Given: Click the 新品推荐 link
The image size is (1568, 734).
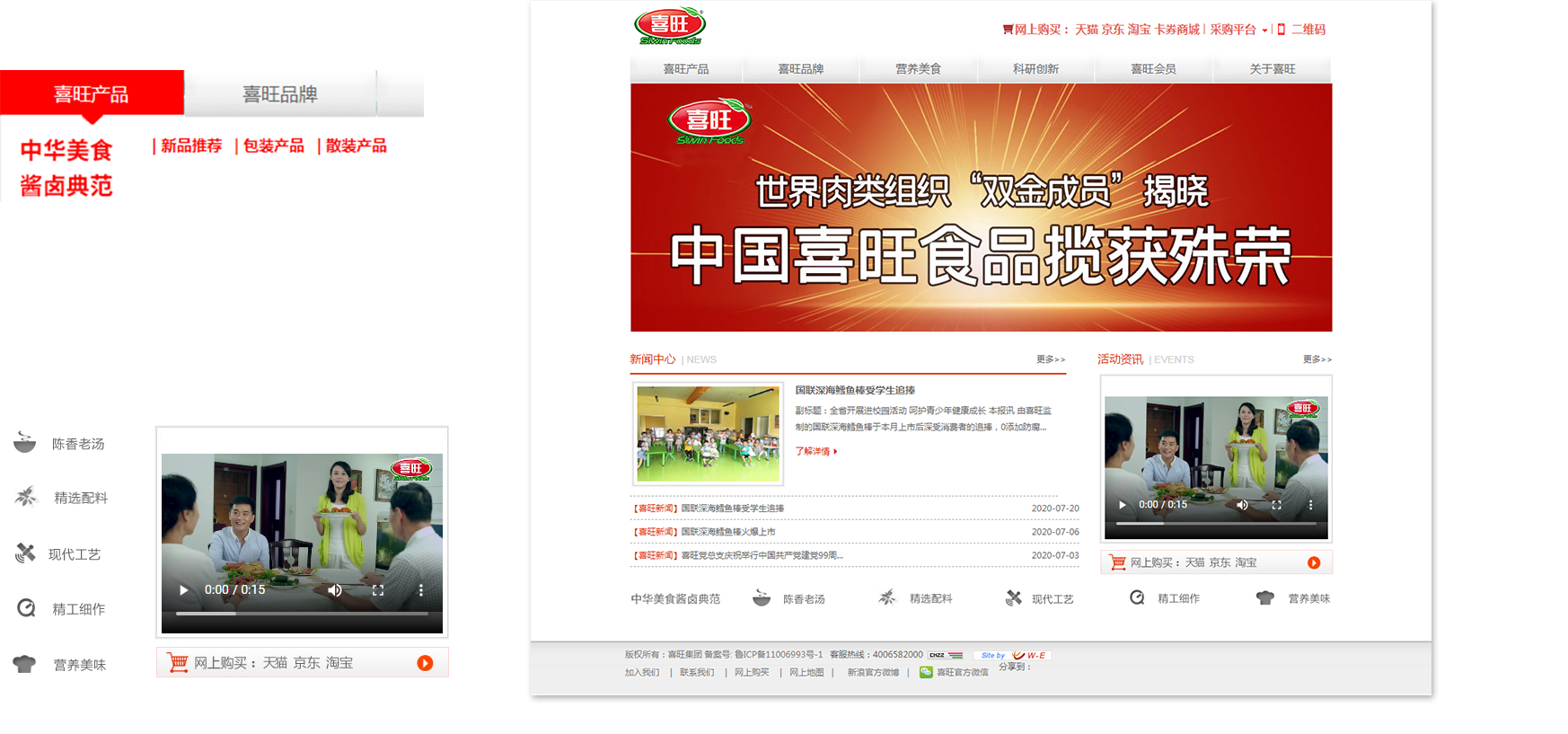Looking at the screenshot, I should tap(191, 146).
